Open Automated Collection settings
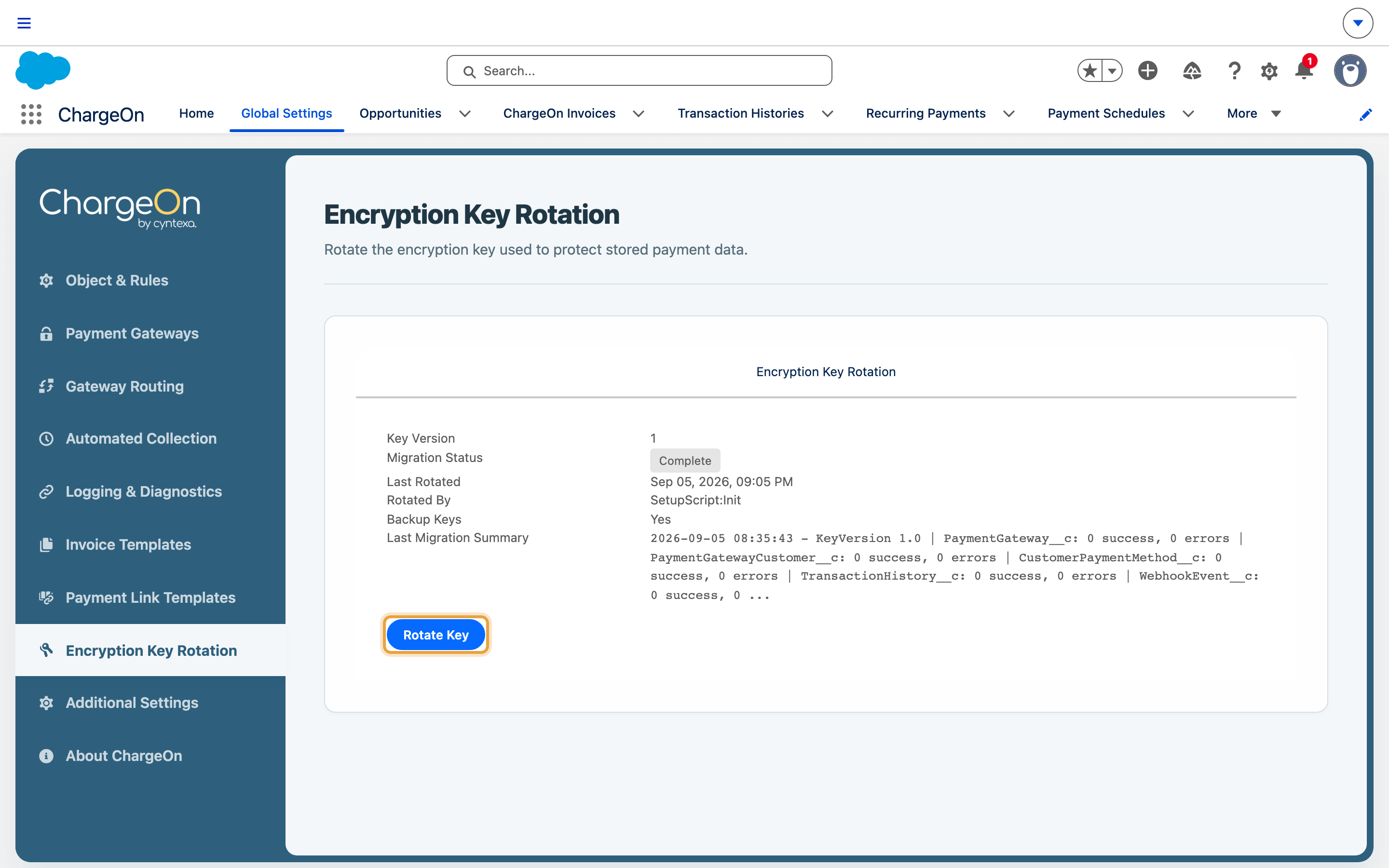1389x868 pixels. [150, 439]
